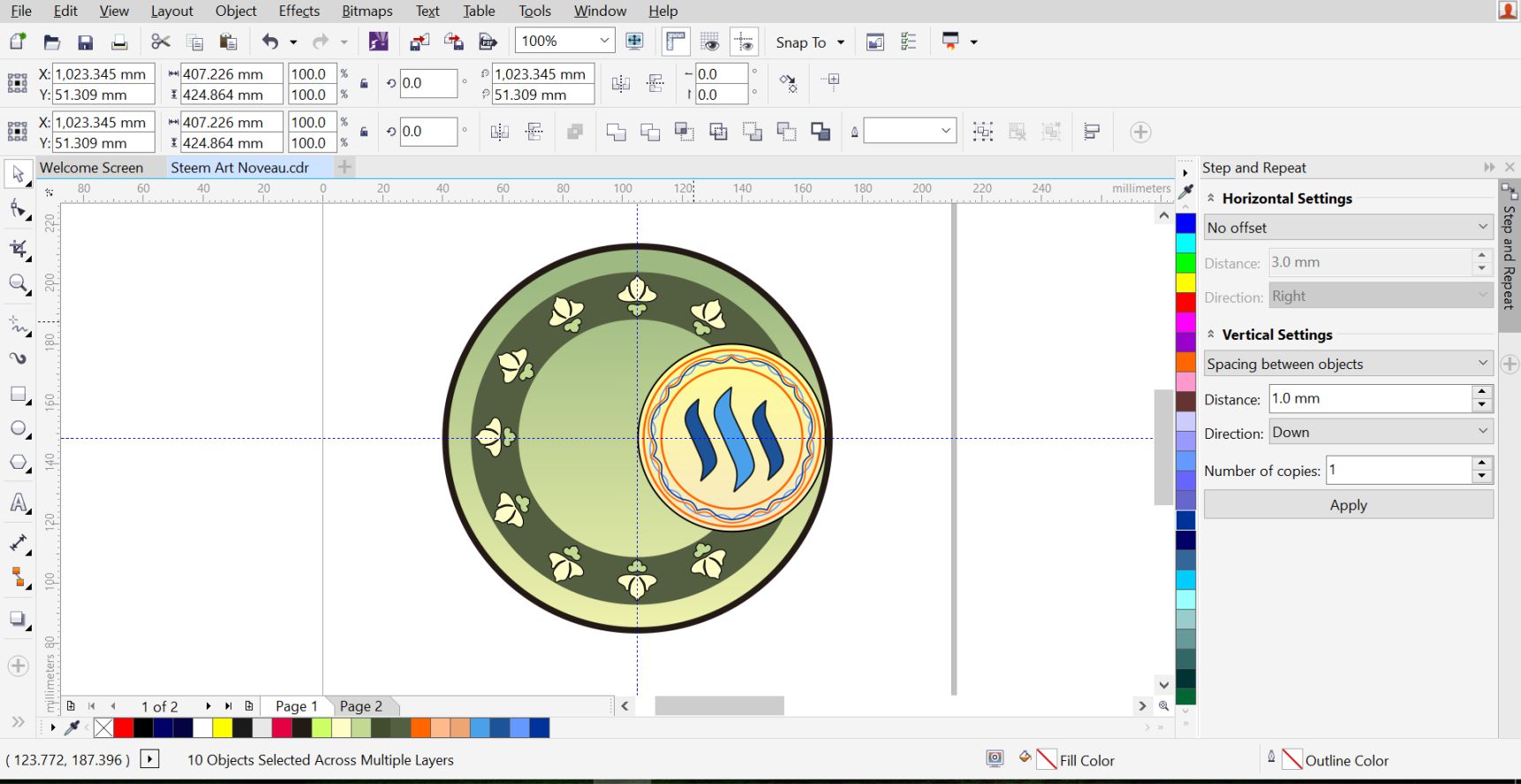Select the Zoom tool in toolbox
1521x784 pixels.
coord(18,284)
